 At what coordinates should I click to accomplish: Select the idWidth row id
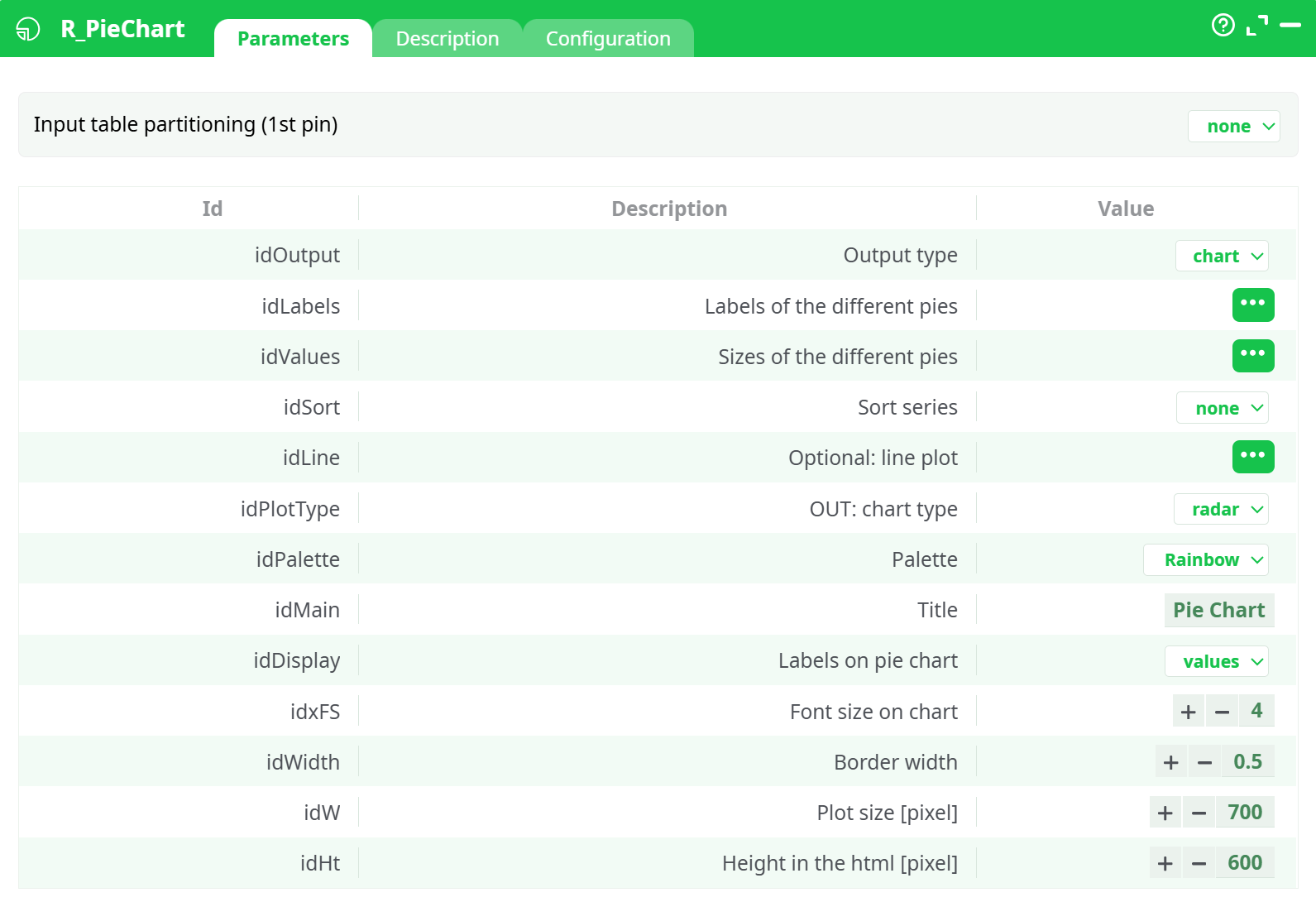click(x=303, y=762)
